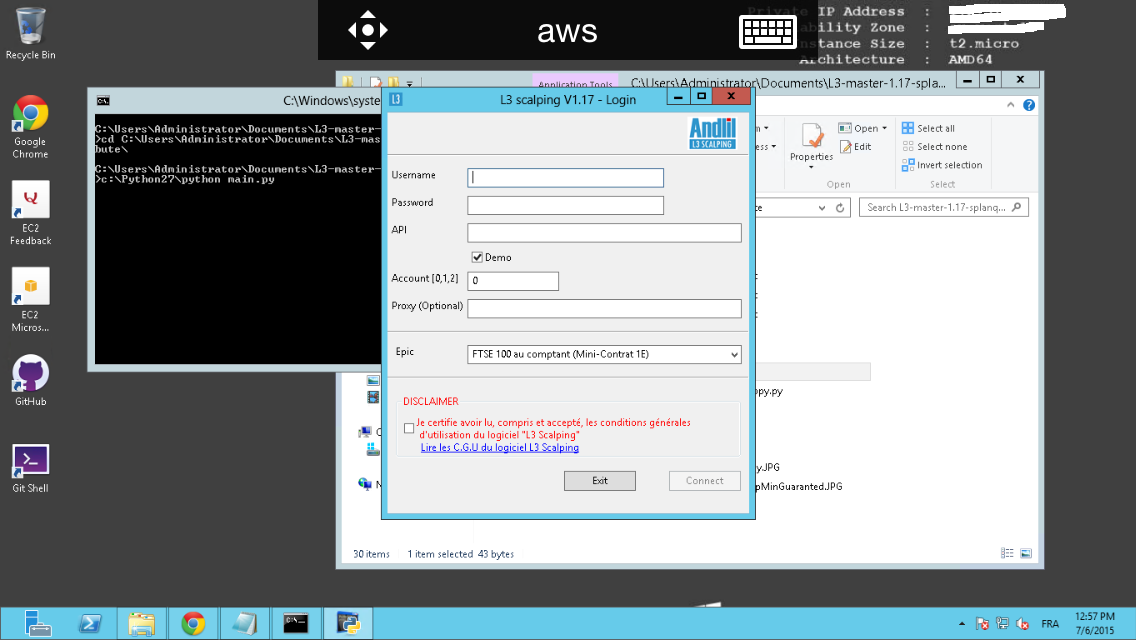
Task: Open the EC2 Feedback desktop shortcut
Action: tap(30, 213)
